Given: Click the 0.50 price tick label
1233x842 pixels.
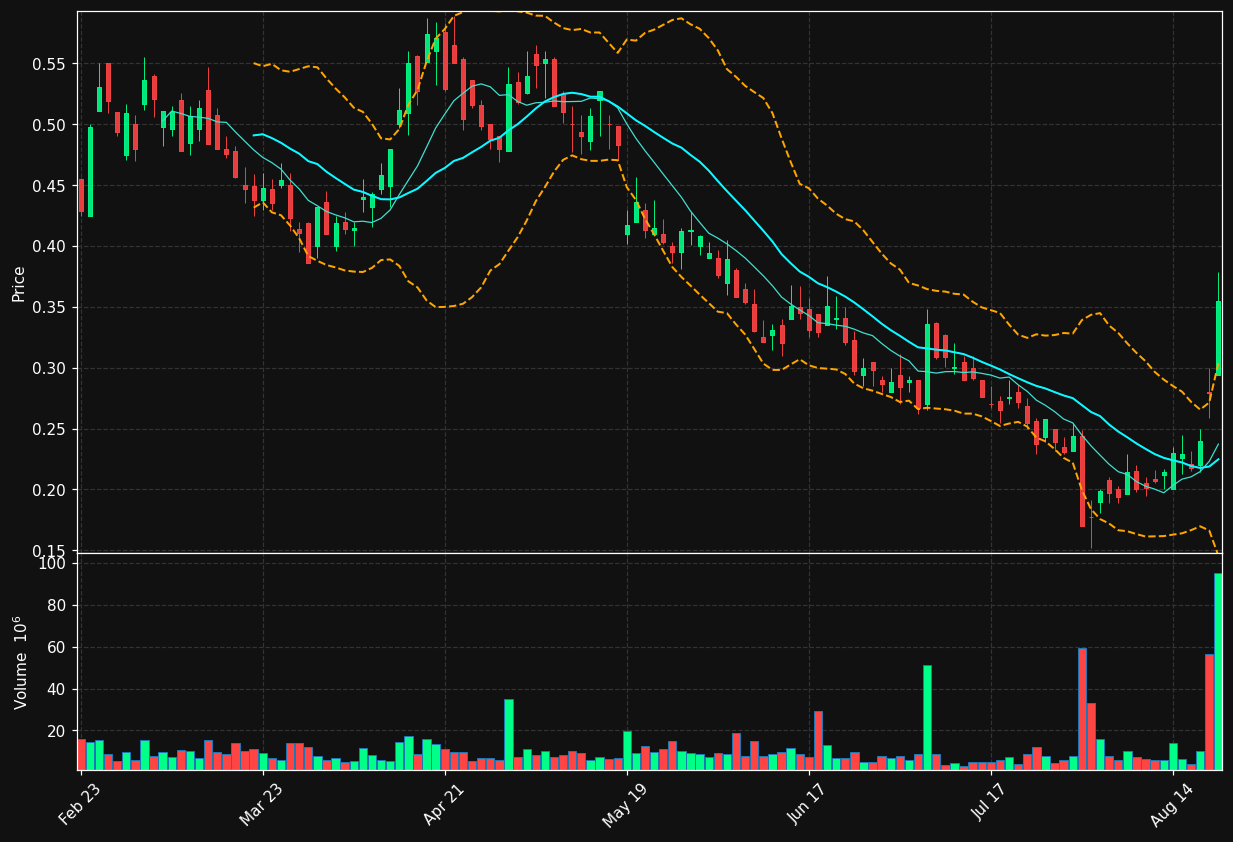Looking at the screenshot, I should click(x=48, y=125).
